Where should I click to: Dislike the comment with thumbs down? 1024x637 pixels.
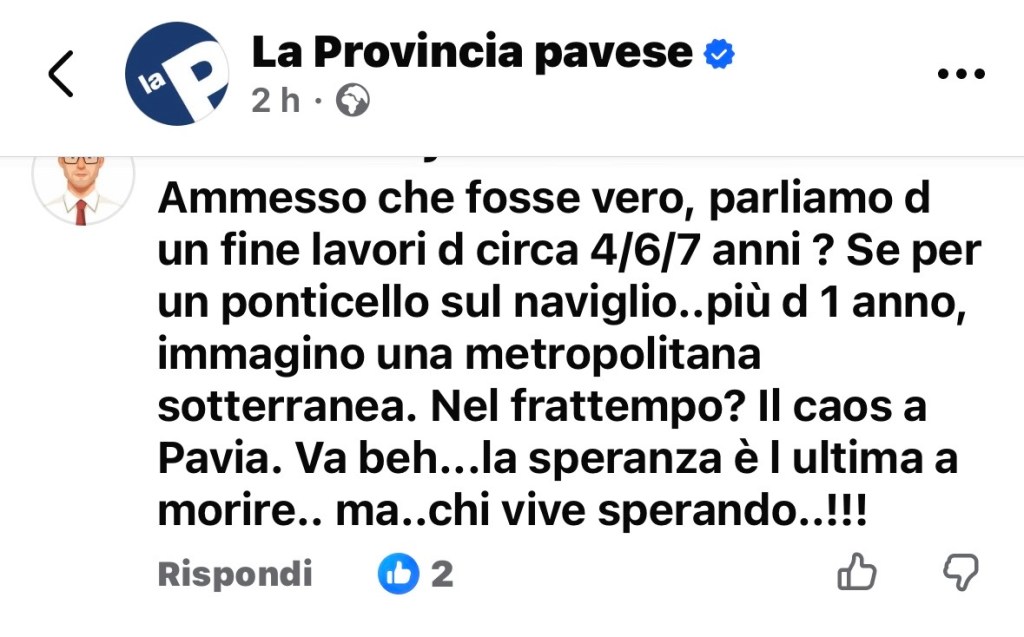[x=961, y=573]
